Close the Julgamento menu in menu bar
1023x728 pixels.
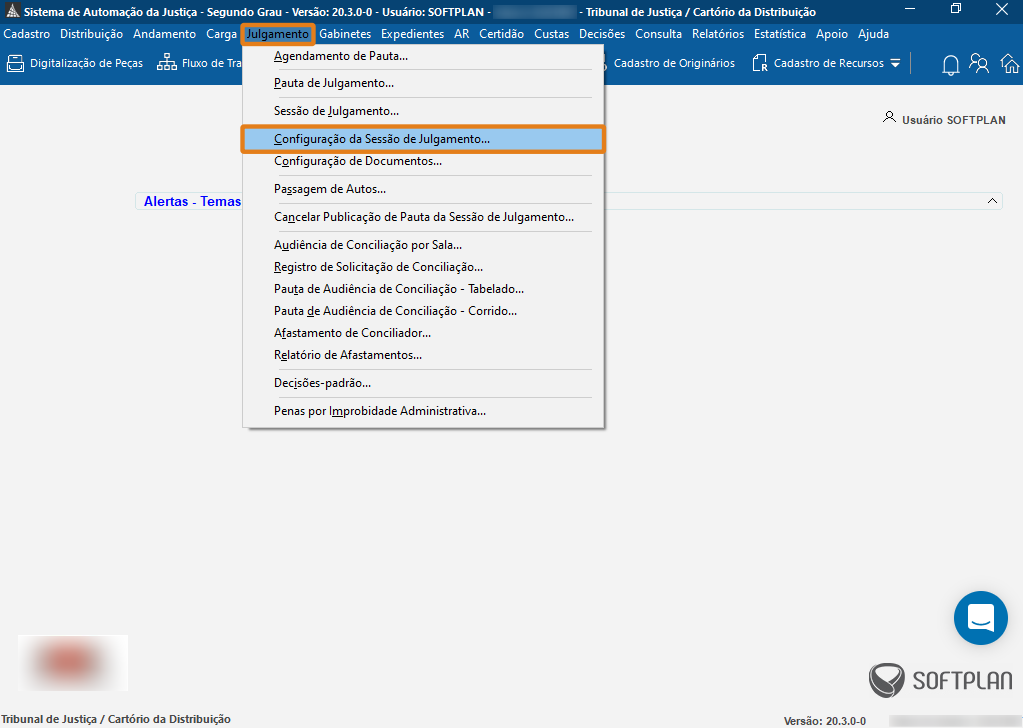[x=277, y=34]
